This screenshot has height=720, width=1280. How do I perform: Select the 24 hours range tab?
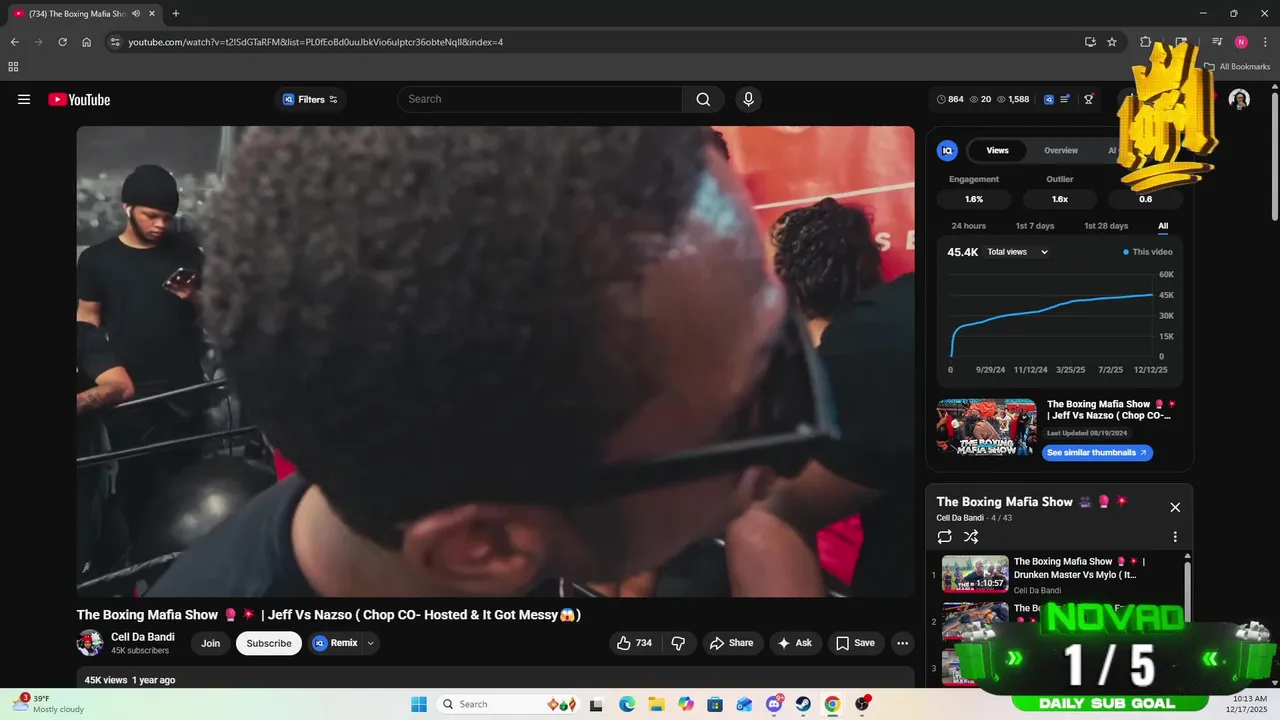coord(969,226)
